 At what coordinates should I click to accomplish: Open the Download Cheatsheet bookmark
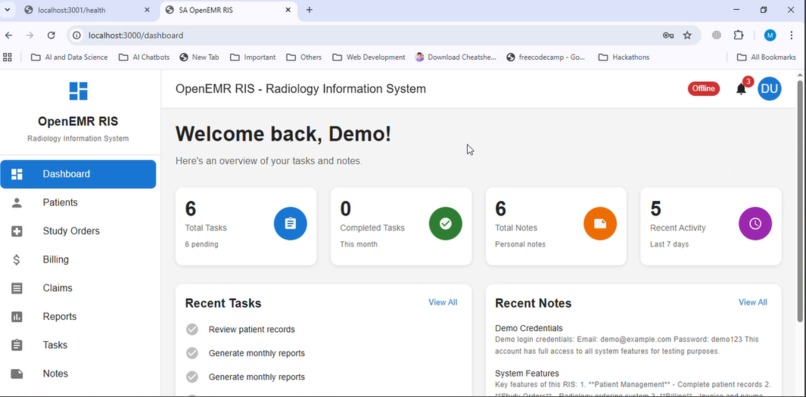[455, 57]
